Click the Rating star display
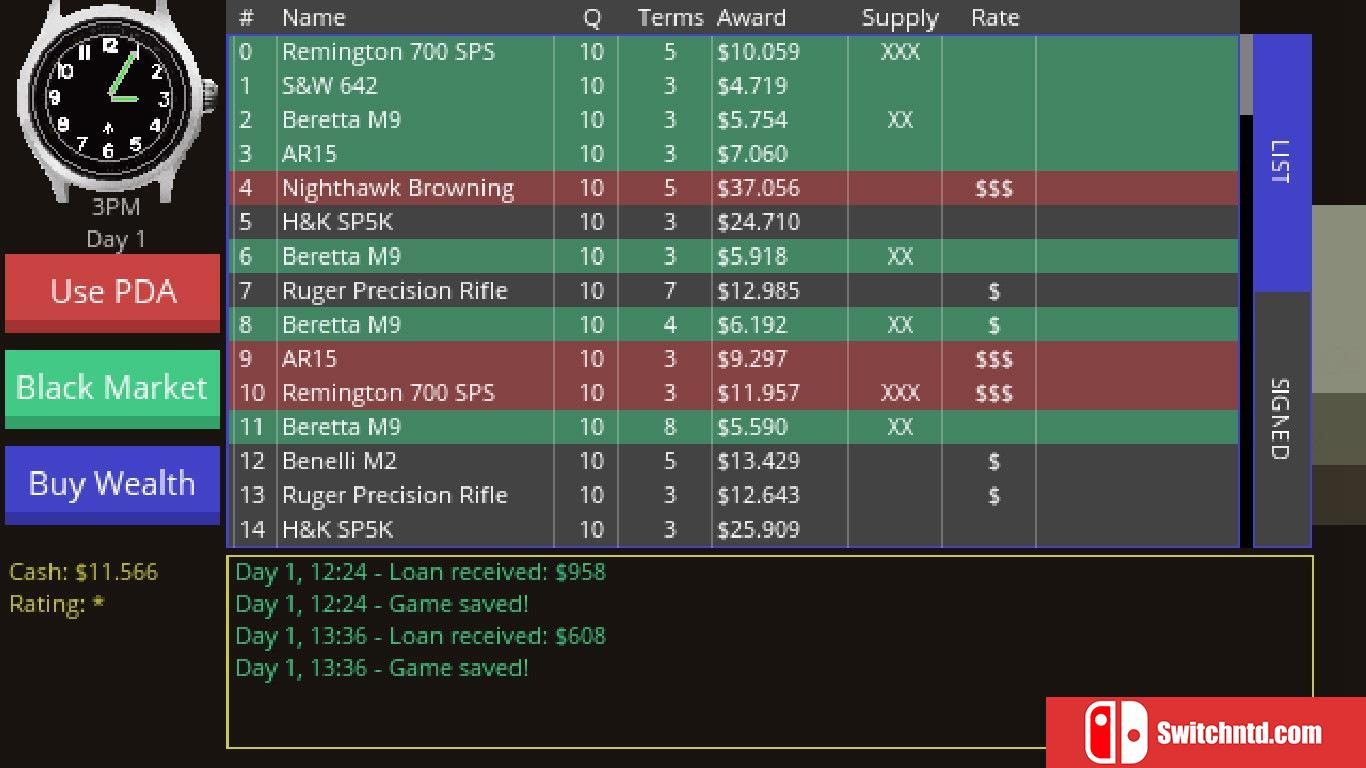The width and height of the screenshot is (1366, 768). [57, 604]
